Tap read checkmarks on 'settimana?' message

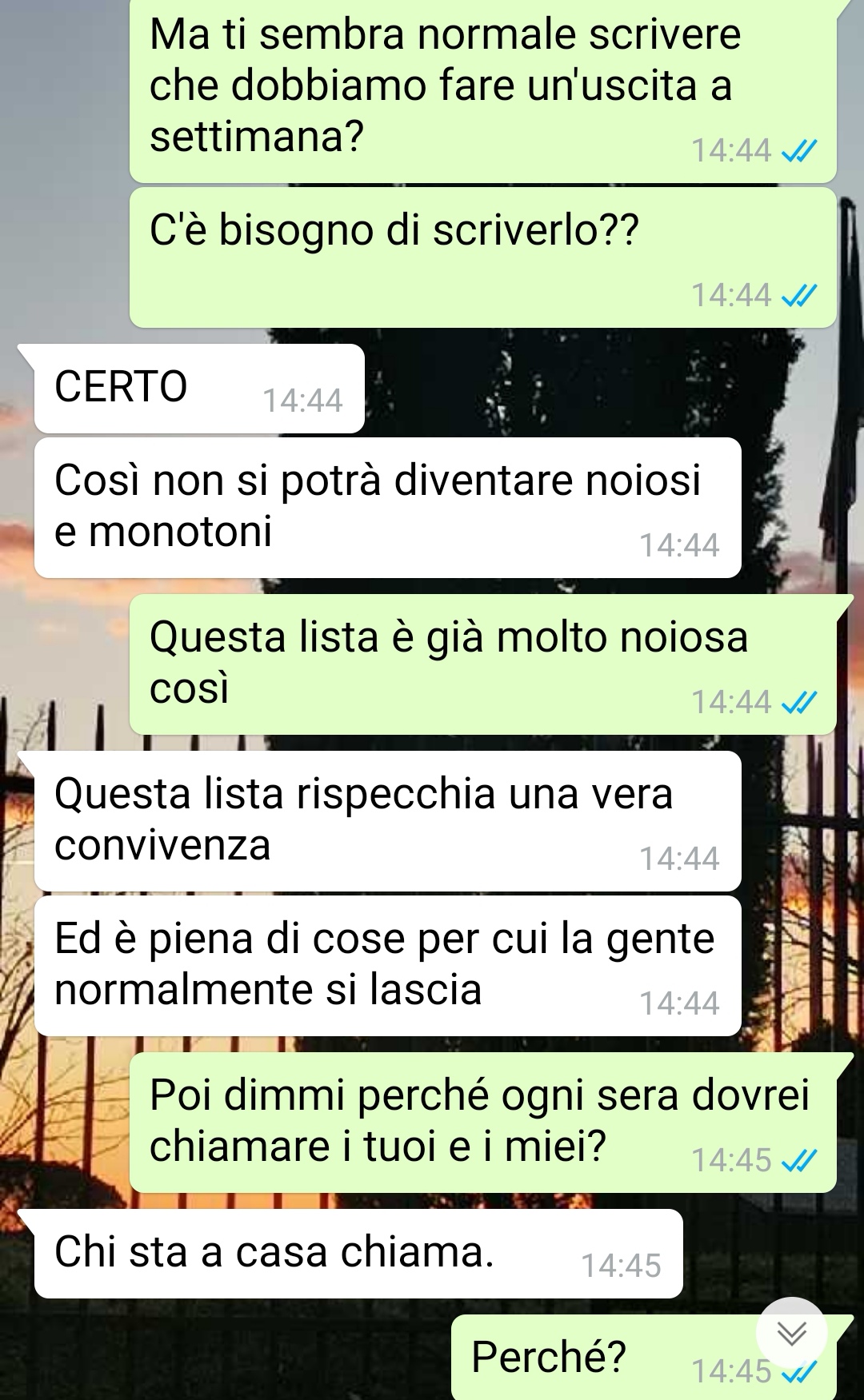point(798,150)
